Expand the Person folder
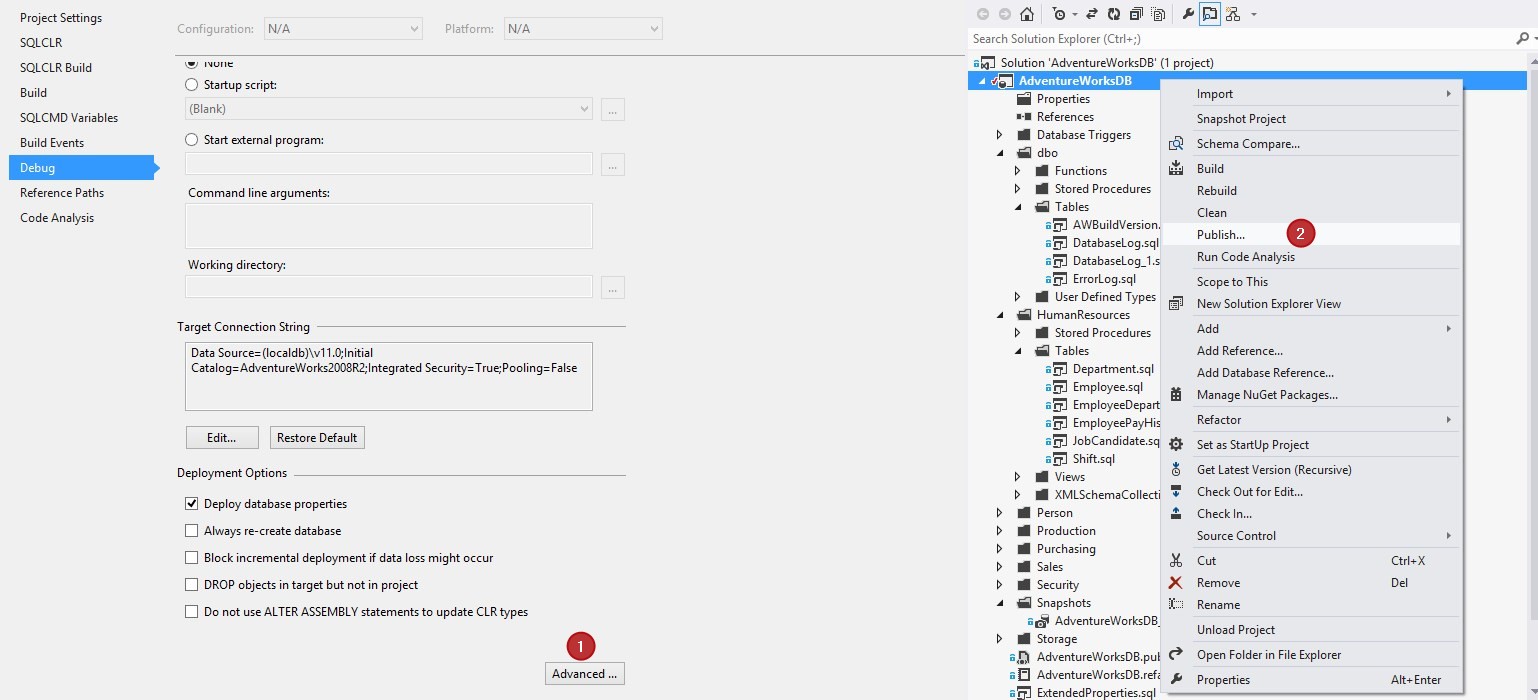1538x700 pixels. pos(999,513)
